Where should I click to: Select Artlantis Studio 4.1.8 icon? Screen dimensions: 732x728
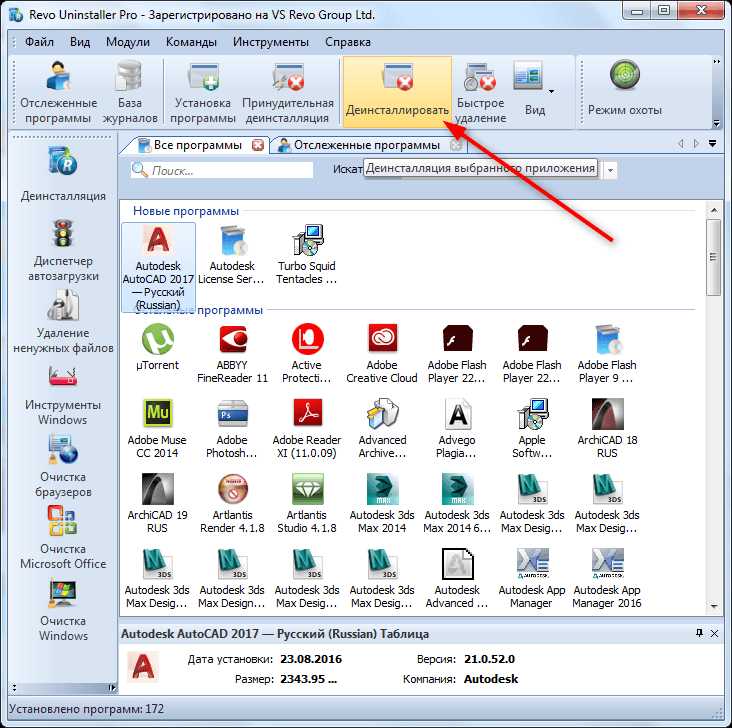pyautogui.click(x=307, y=503)
